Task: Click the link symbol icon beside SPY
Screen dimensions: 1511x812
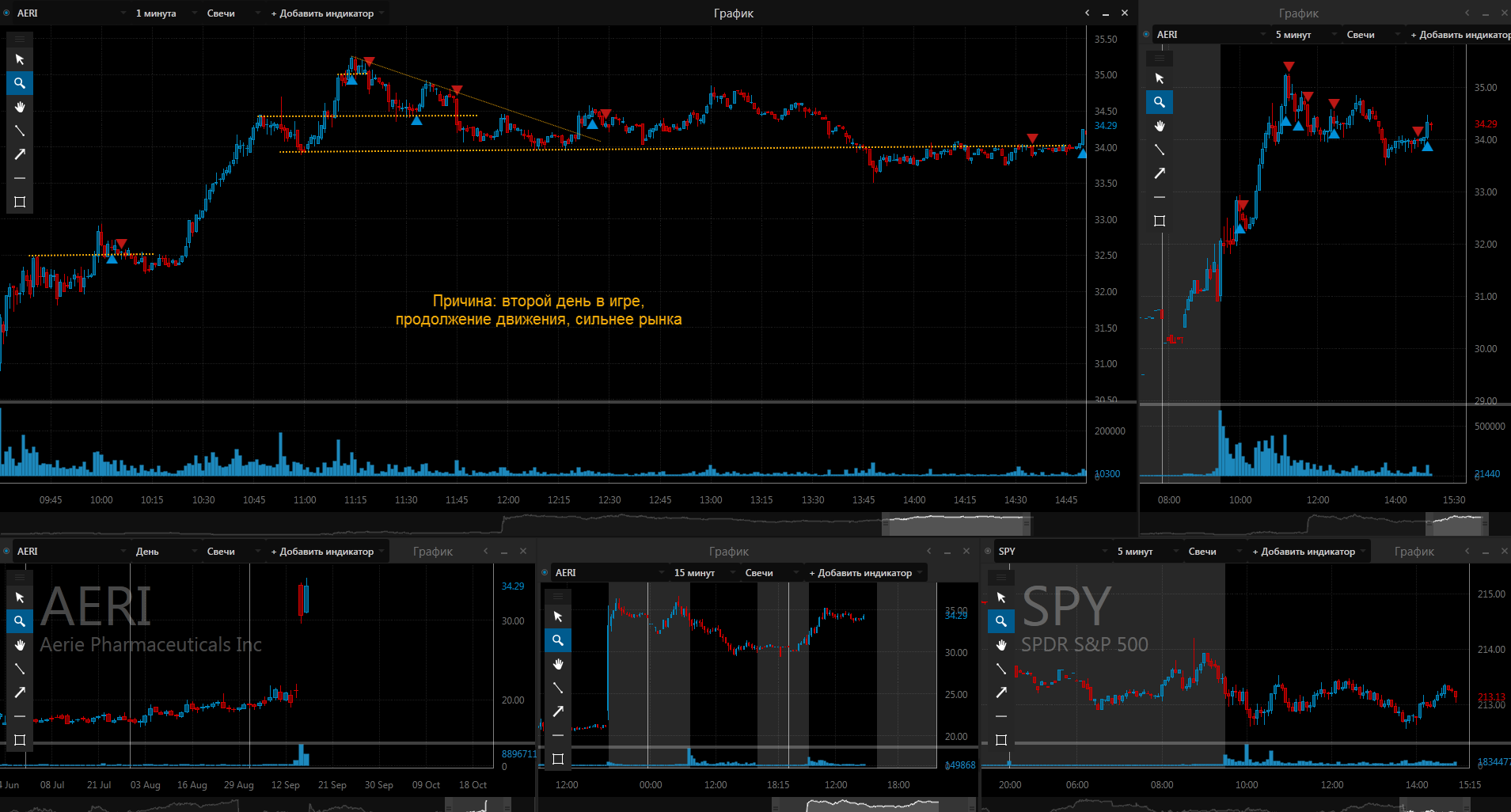Action: click(x=988, y=552)
